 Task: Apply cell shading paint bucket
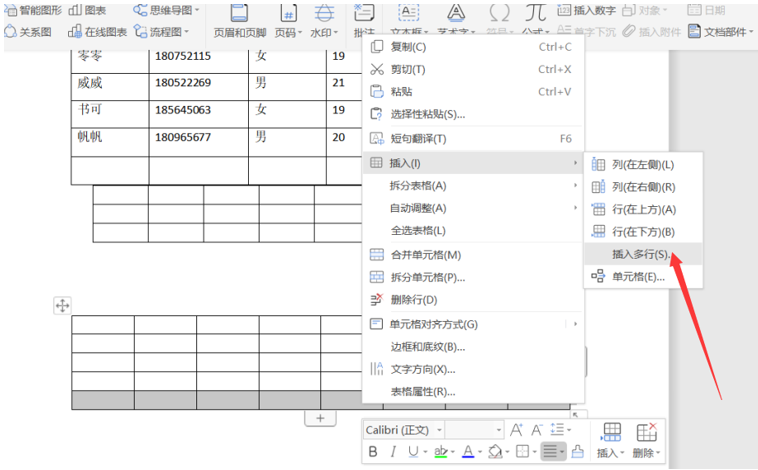click(x=495, y=452)
